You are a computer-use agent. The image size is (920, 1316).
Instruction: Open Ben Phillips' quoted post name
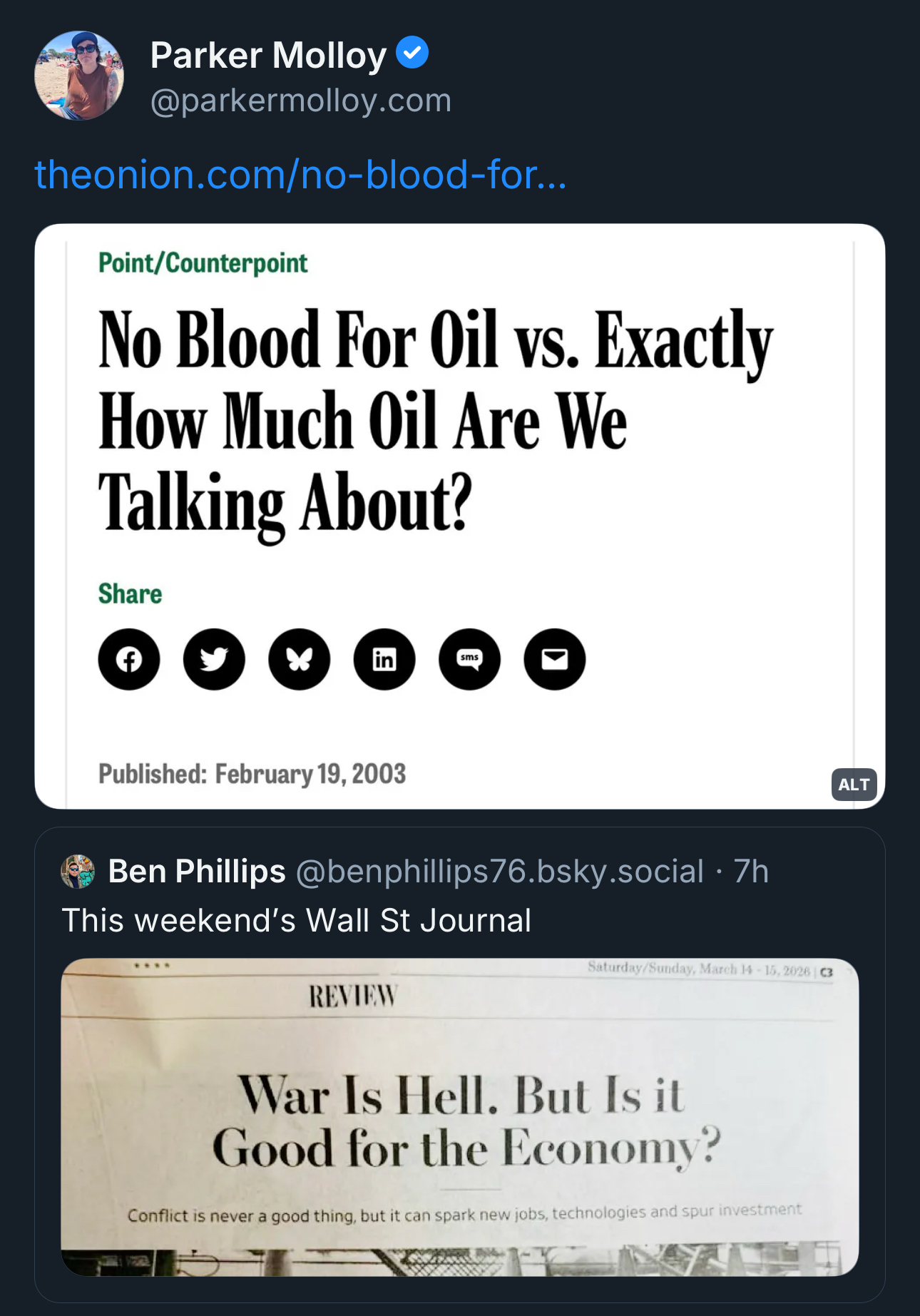click(197, 872)
